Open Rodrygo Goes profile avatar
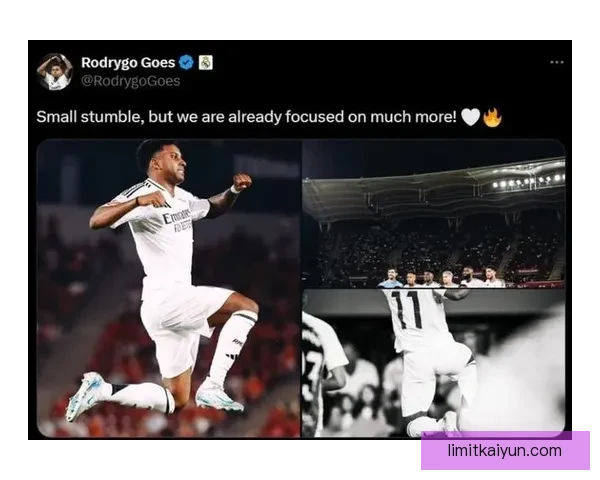The height and width of the screenshot is (480, 600). pos(54,72)
